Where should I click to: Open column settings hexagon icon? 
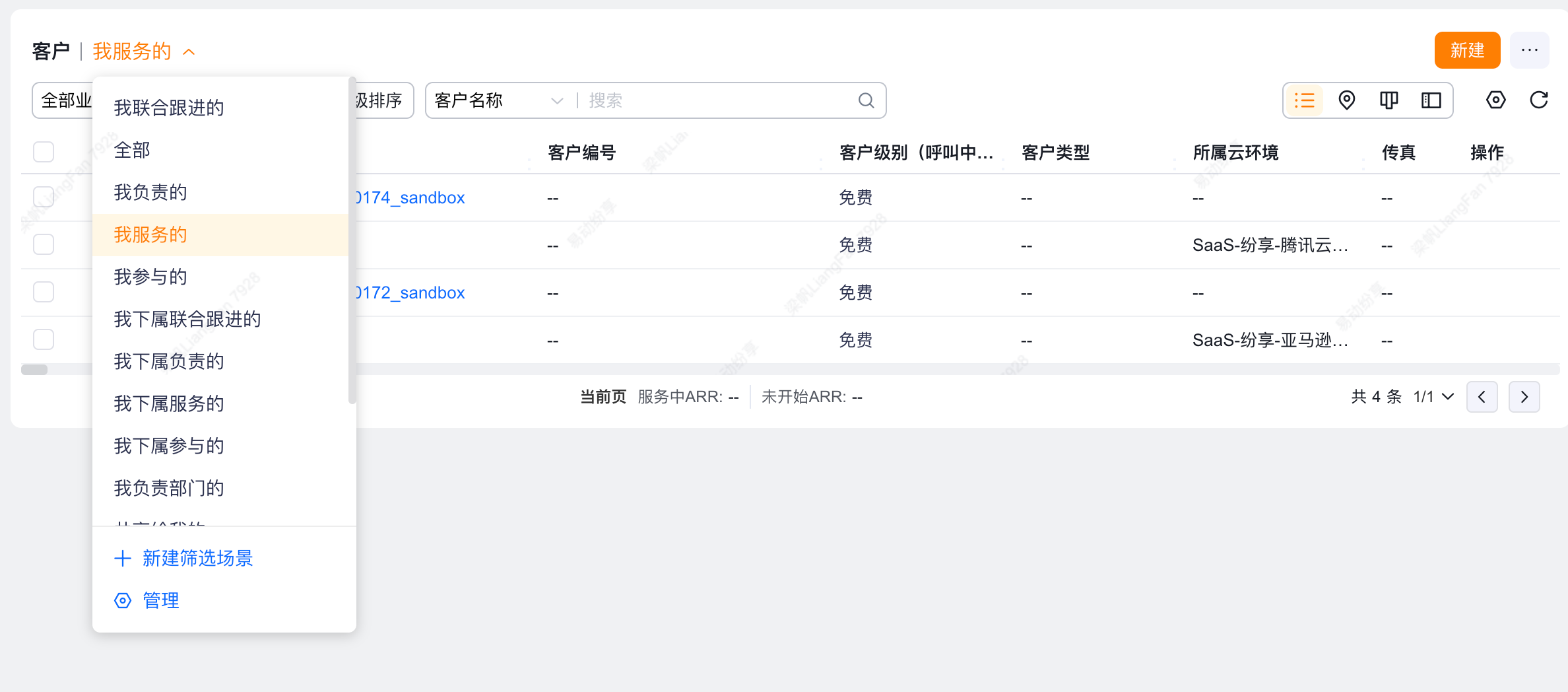click(x=1495, y=100)
